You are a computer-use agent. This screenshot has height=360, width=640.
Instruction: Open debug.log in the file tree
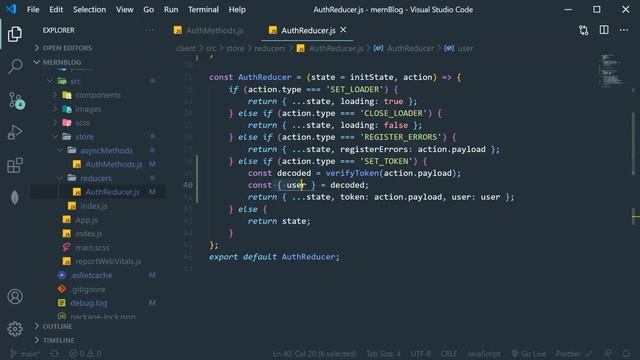pos(88,303)
